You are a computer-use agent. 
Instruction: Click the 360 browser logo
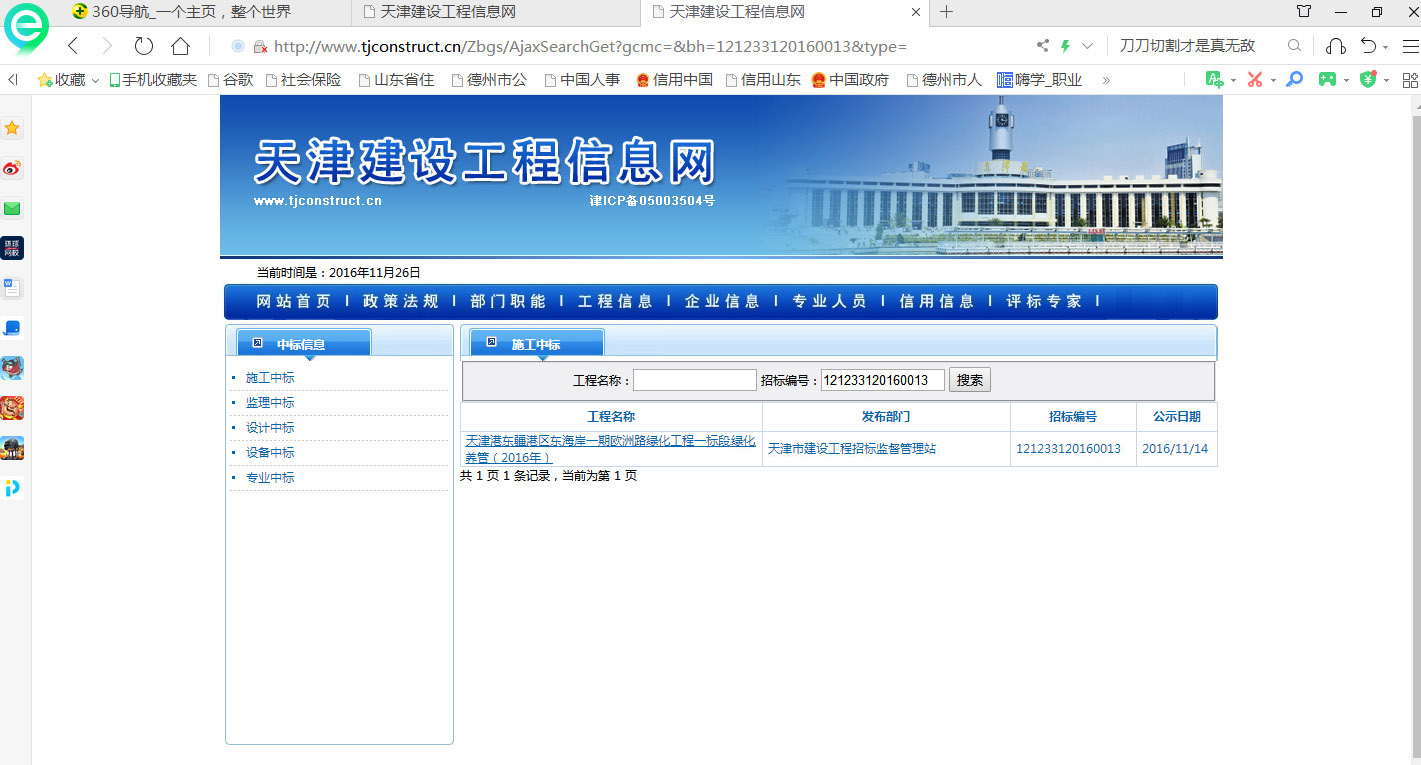coord(26,28)
